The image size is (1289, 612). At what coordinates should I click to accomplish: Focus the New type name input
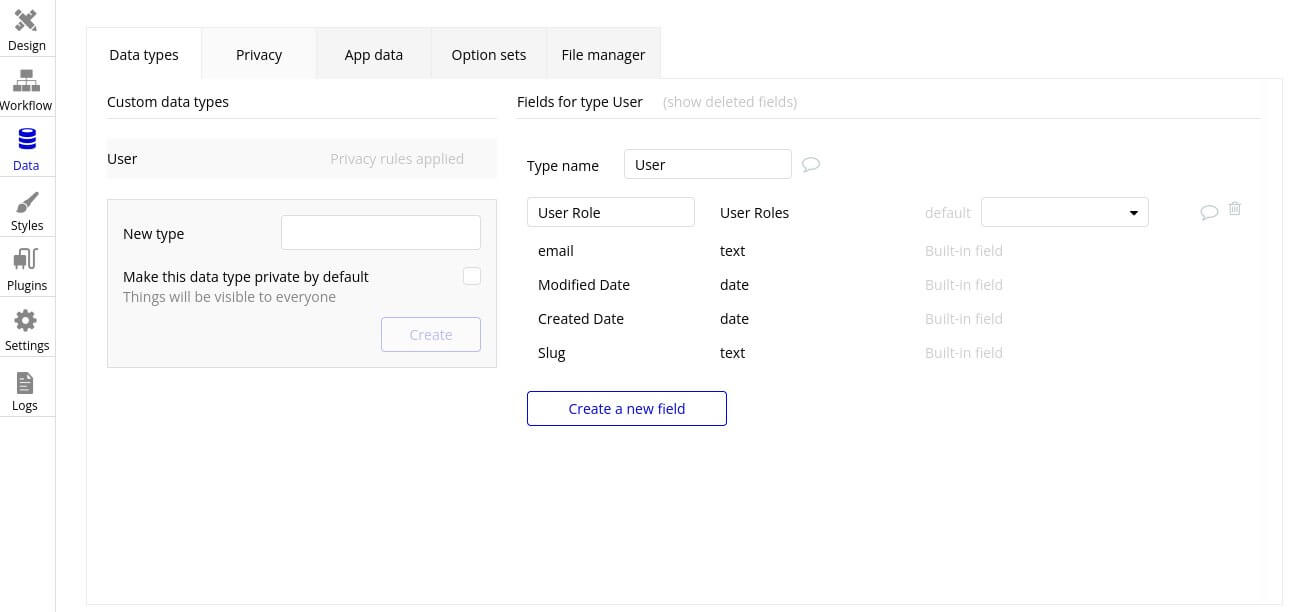pyautogui.click(x=380, y=233)
